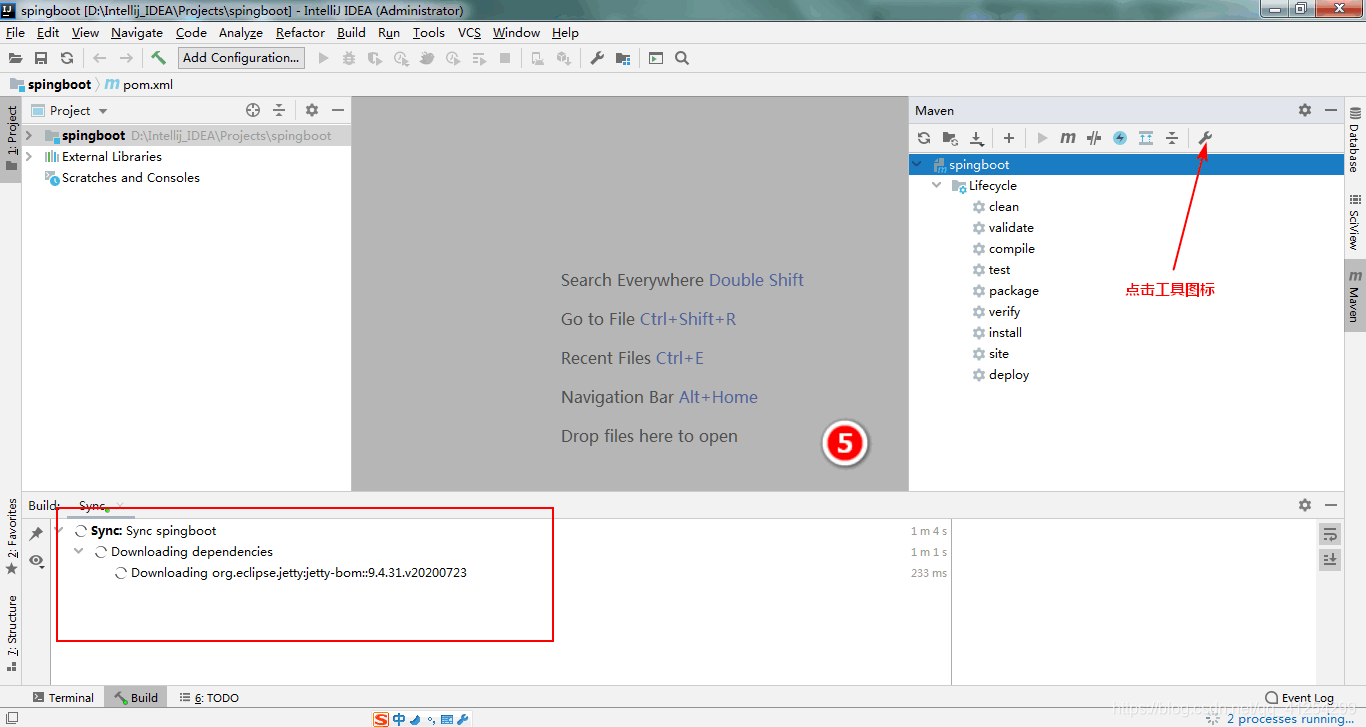Click the Run Anything toolbar icon

pos(656,58)
